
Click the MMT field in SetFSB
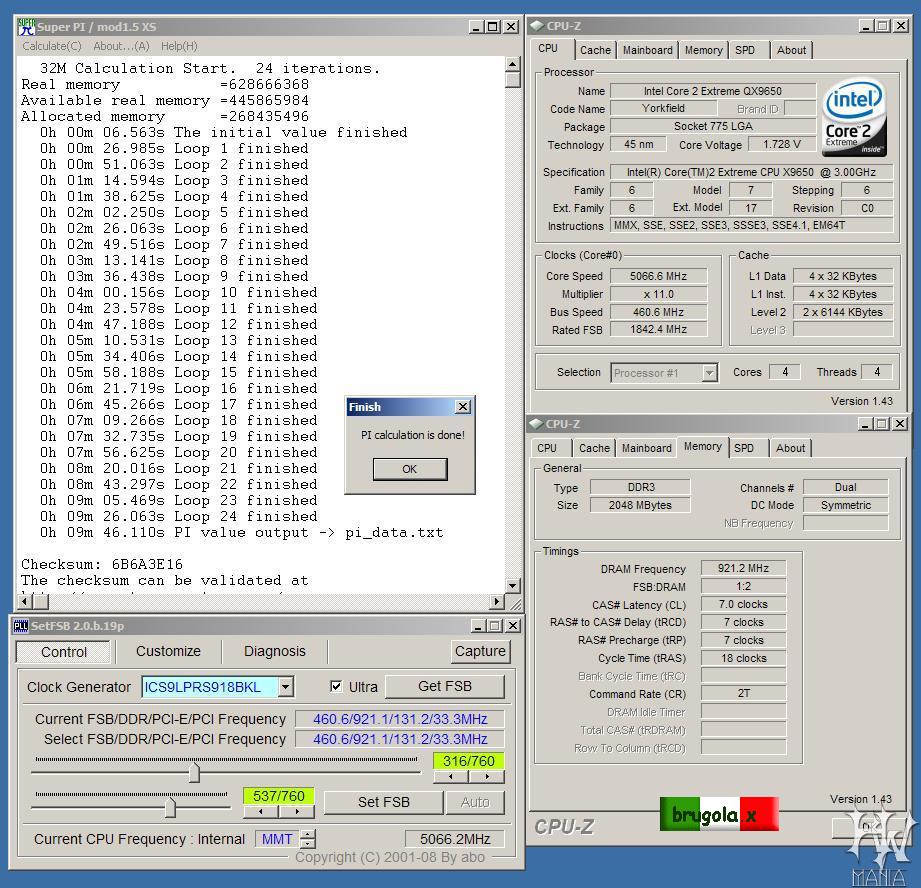tap(277, 839)
